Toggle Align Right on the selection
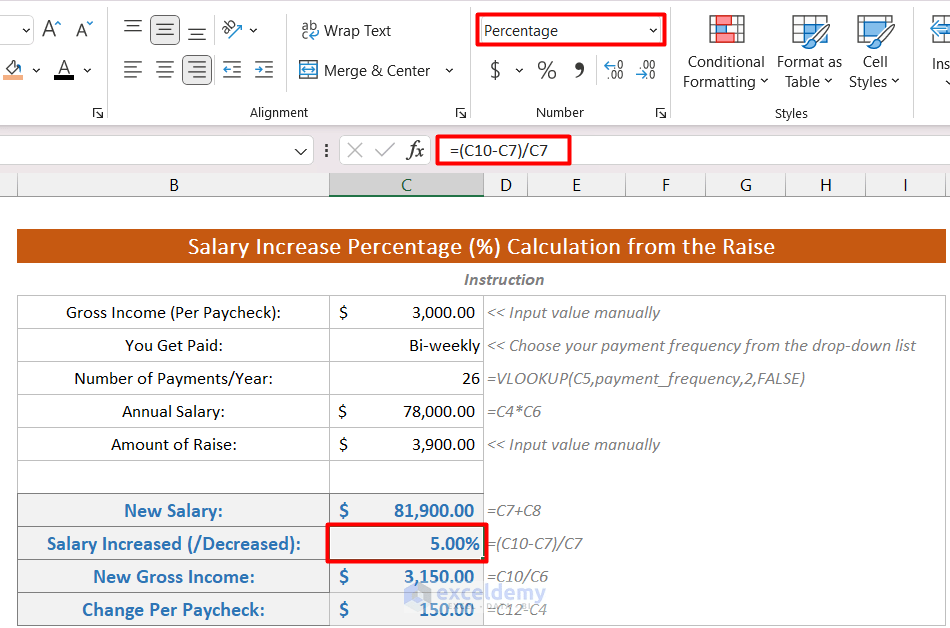This screenshot has width=950, height=628. 197,70
